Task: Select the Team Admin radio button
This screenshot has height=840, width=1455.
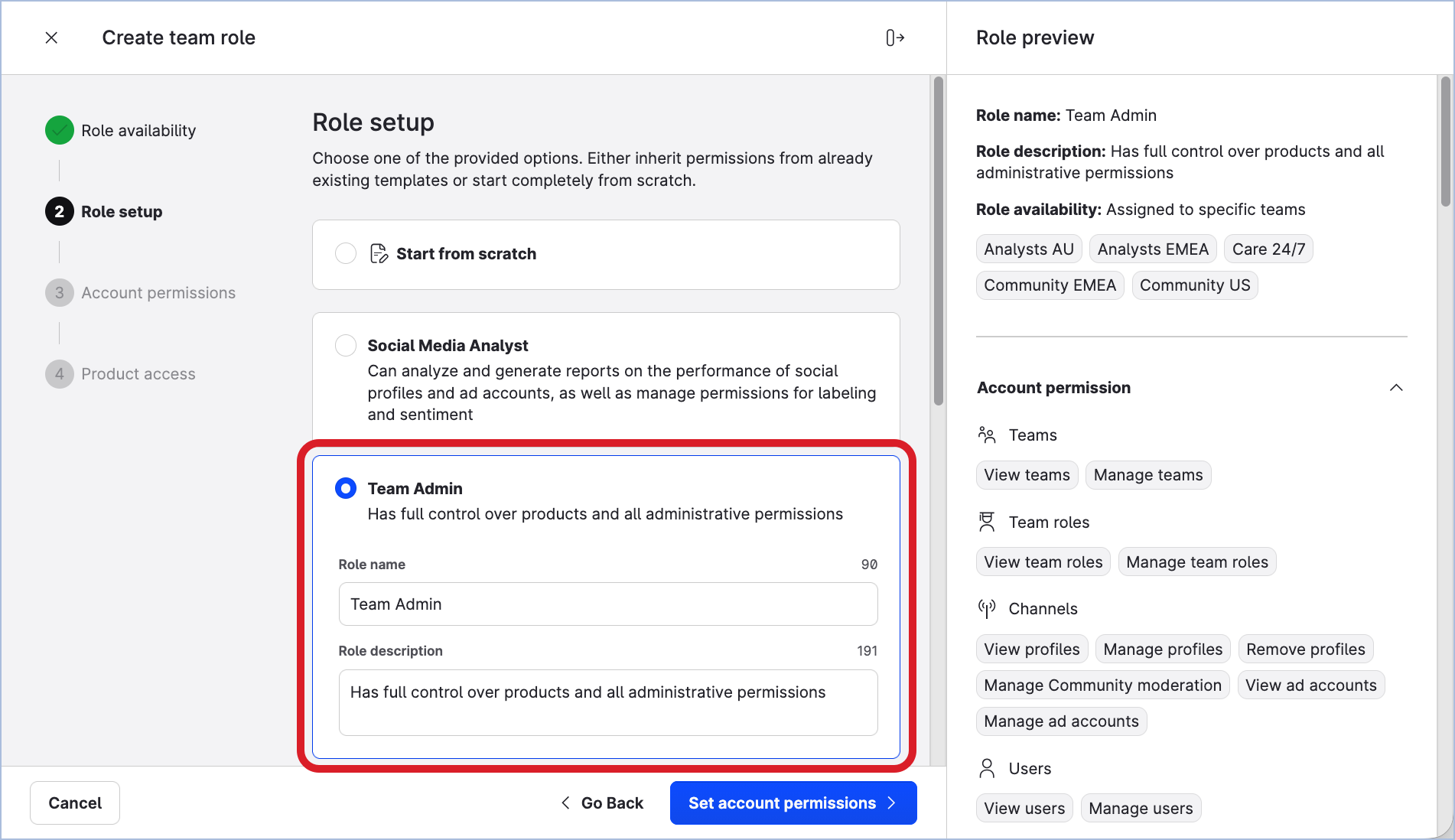Action: [x=346, y=488]
